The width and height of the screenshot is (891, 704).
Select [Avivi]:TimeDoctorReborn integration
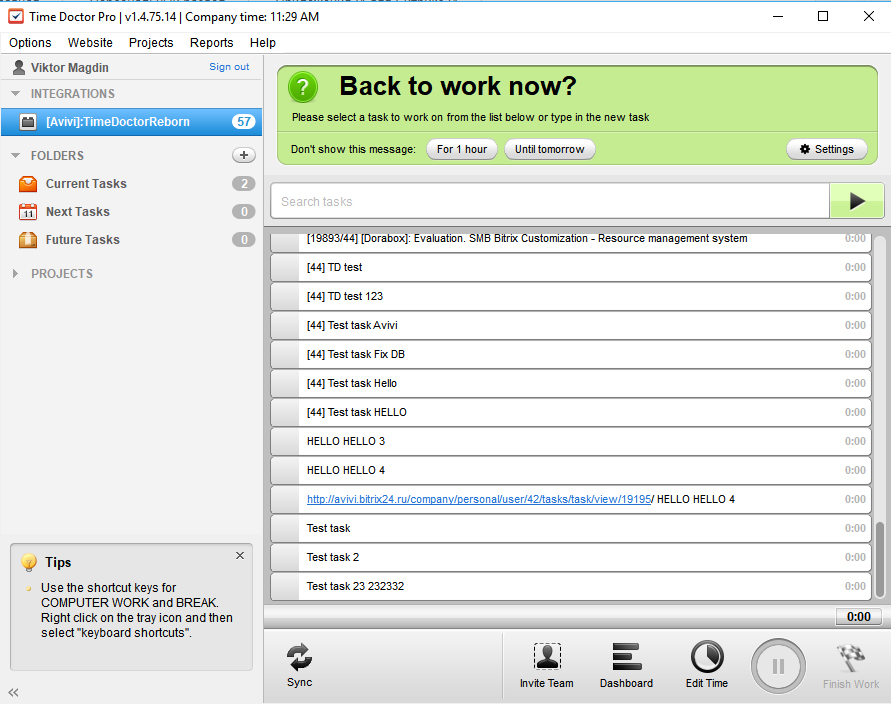point(131,122)
